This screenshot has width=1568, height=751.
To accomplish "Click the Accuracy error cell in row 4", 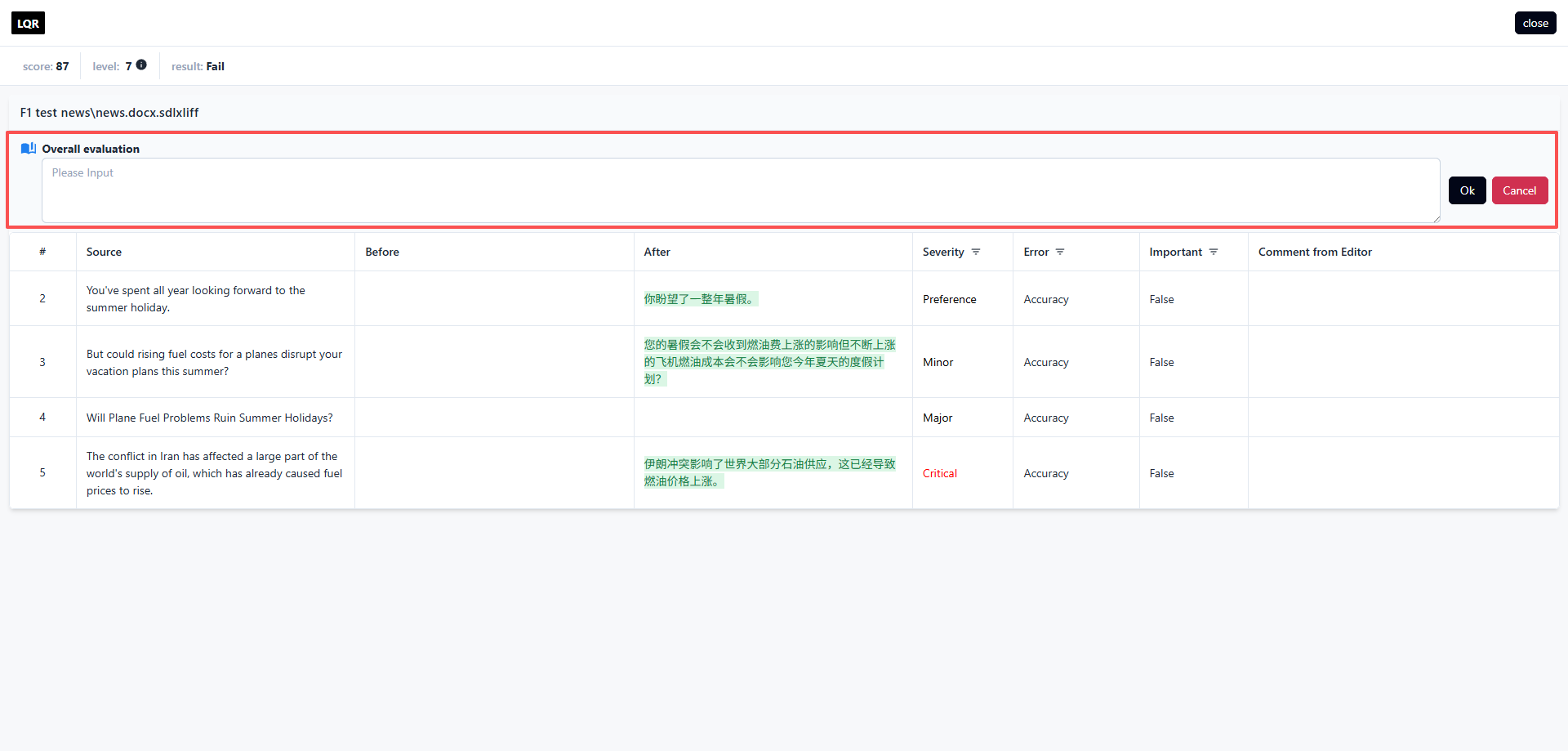I will coord(1046,418).
